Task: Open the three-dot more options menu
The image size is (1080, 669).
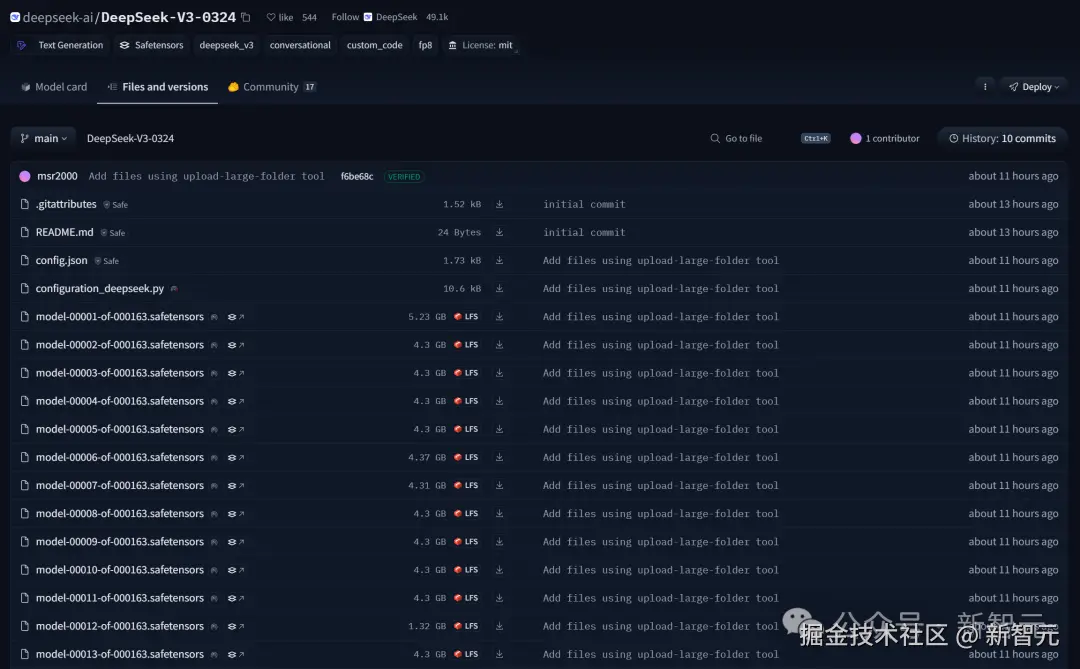Action: click(x=985, y=87)
